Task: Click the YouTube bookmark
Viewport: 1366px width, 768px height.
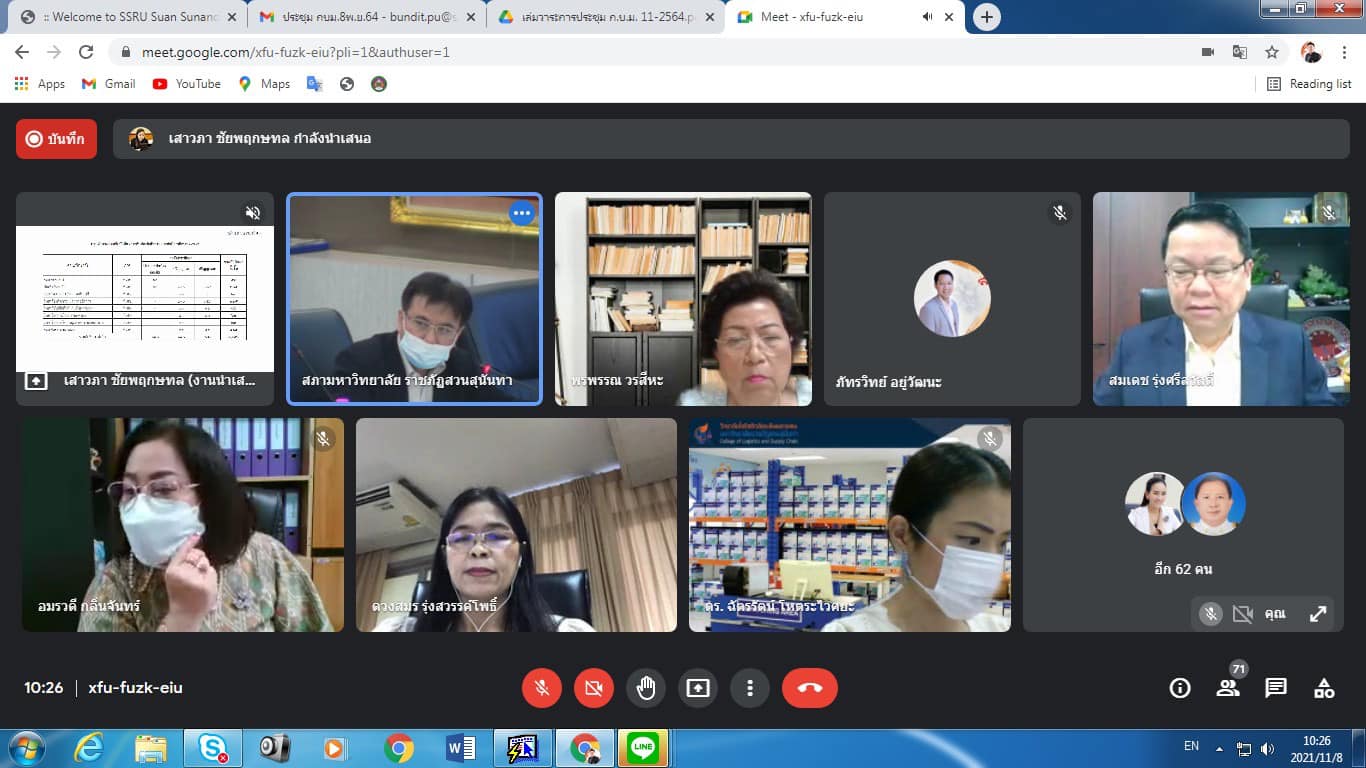Action: click(187, 84)
